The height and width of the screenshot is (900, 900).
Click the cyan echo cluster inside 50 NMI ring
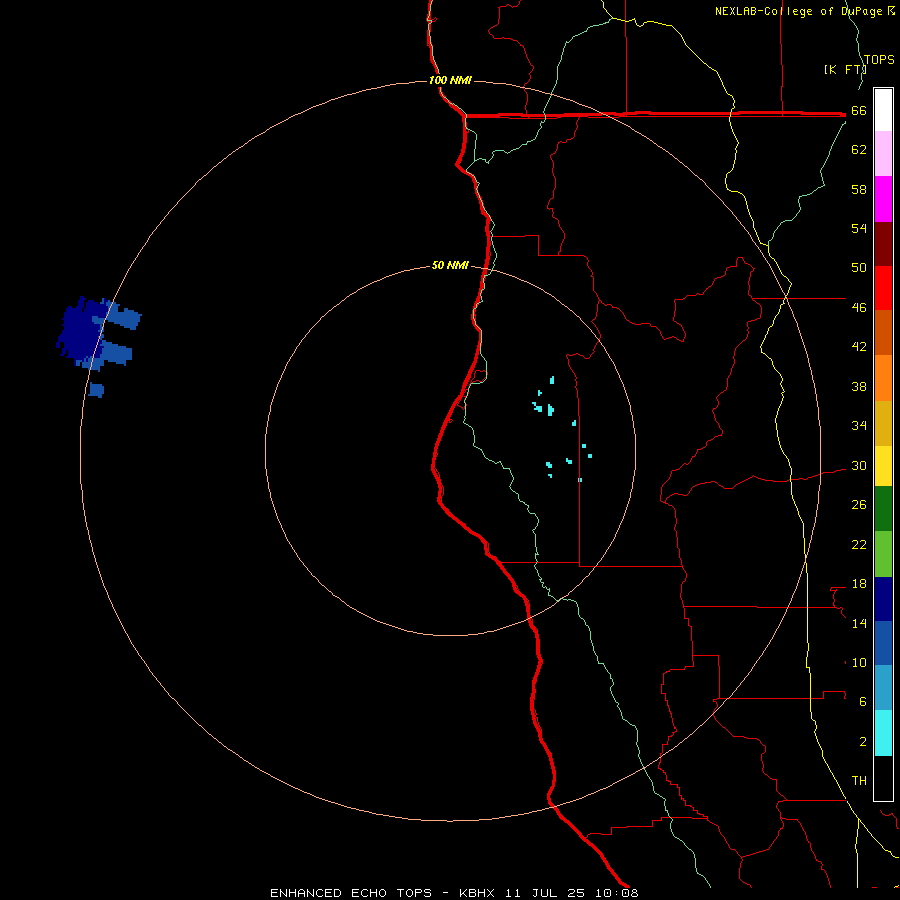tap(562, 428)
